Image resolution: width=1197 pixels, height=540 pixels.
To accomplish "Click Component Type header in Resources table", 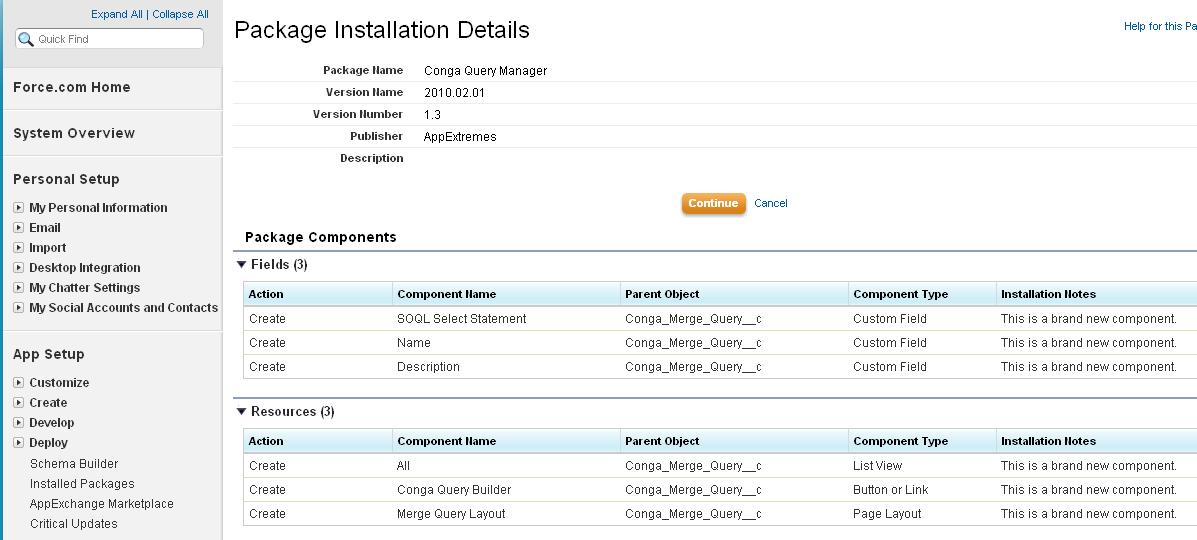I will click(901, 441).
